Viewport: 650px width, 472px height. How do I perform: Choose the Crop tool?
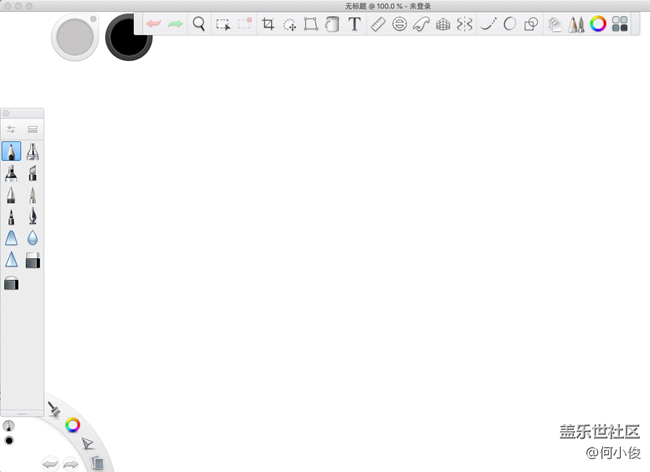tap(268, 24)
